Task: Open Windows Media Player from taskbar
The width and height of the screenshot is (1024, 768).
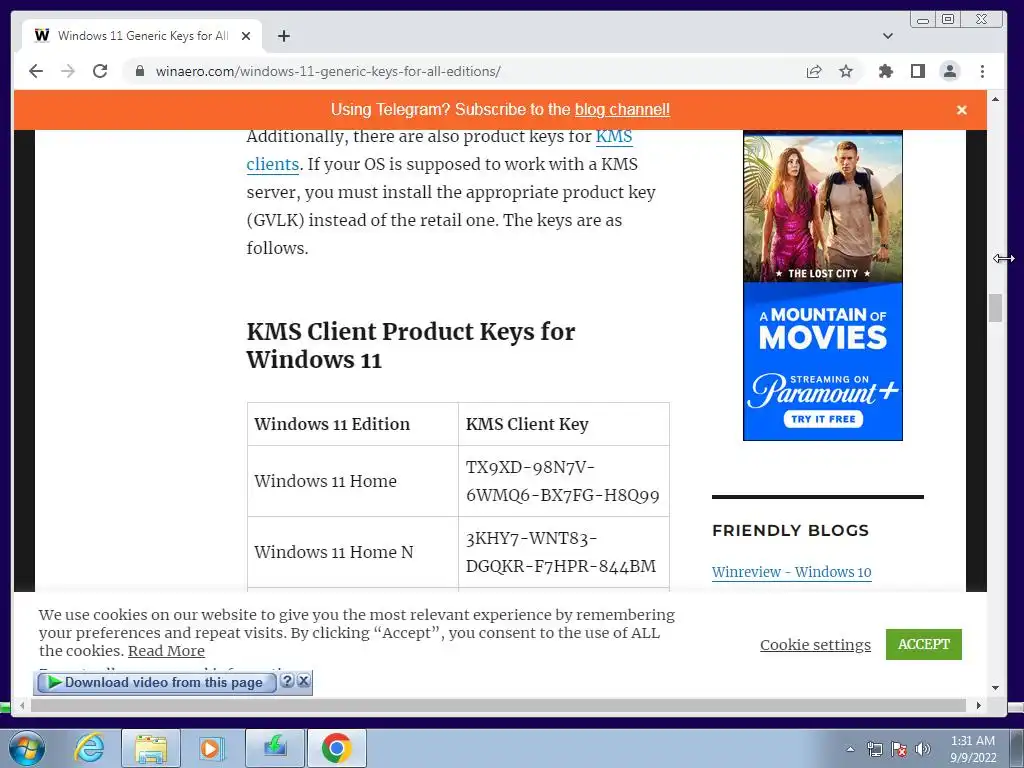Action: coord(211,748)
